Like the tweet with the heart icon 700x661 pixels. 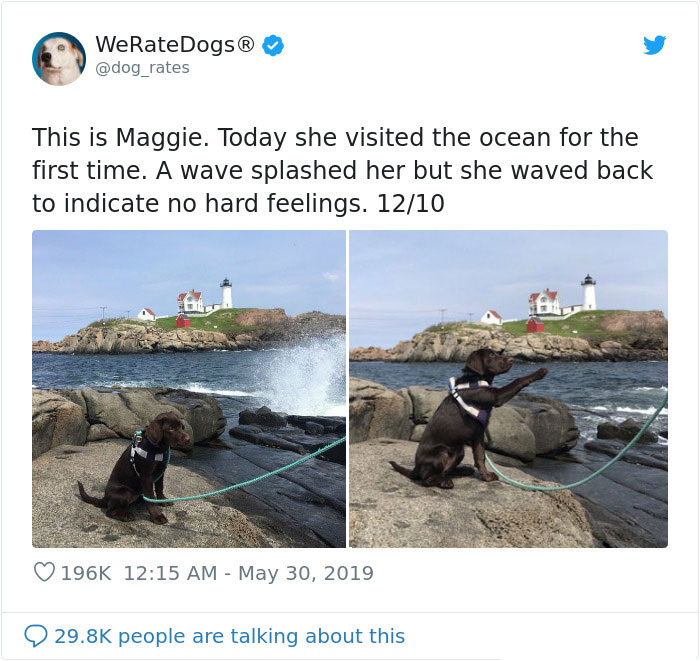pos(44,572)
